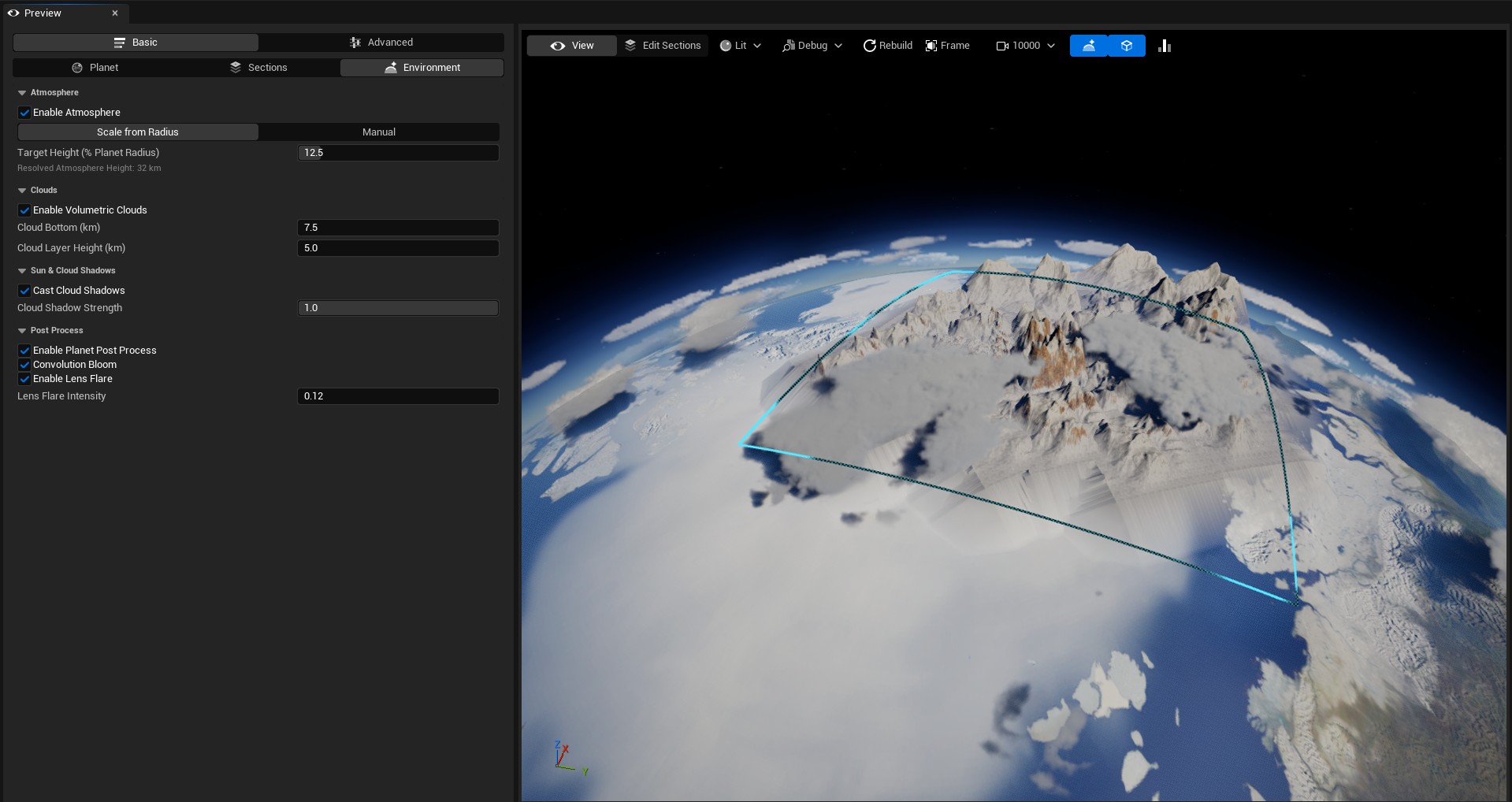This screenshot has width=1512, height=802.
Task: Open the Lit view mode dropdown
Action: pos(741,46)
